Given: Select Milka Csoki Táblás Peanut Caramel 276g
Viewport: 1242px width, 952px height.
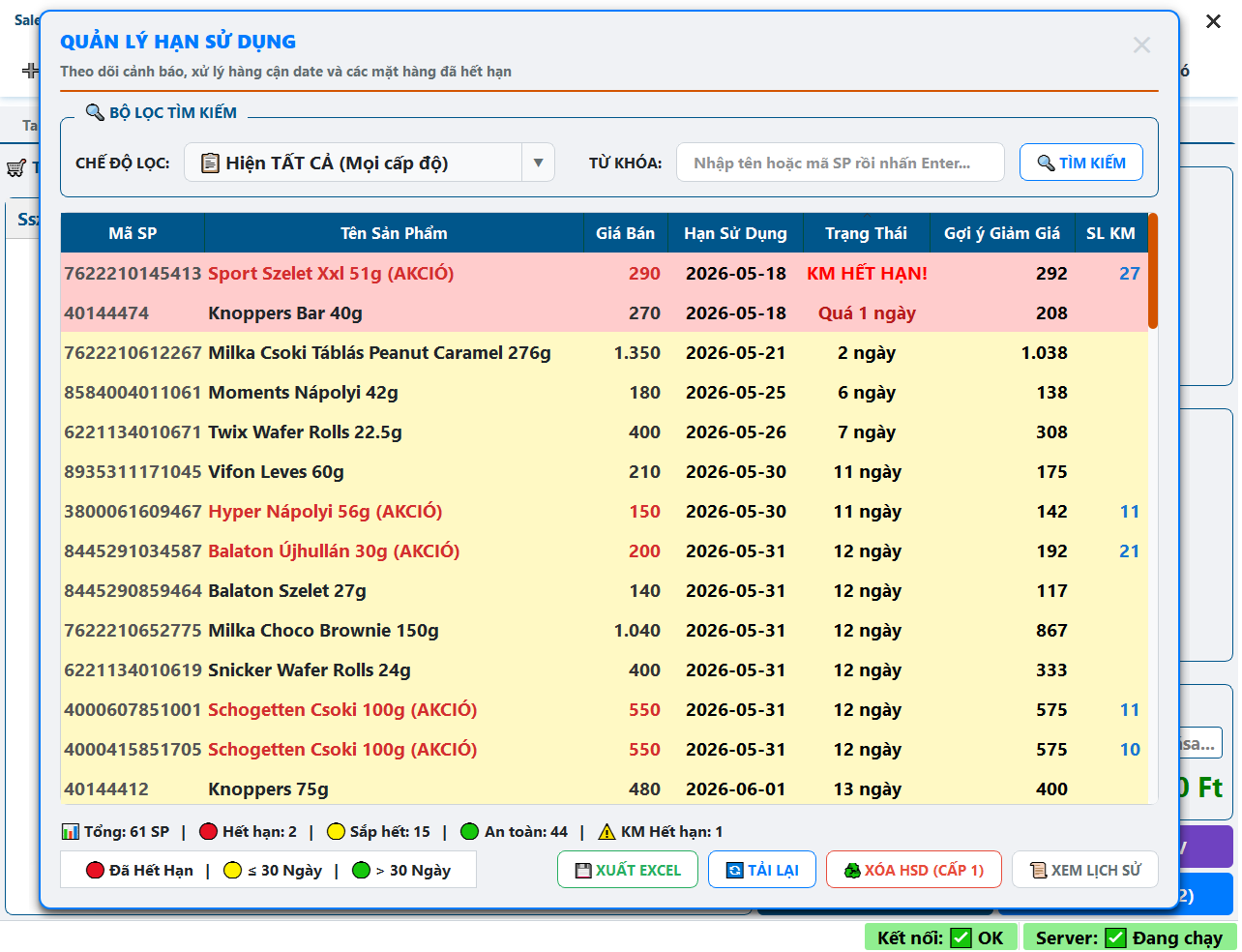Looking at the screenshot, I should click(x=605, y=353).
